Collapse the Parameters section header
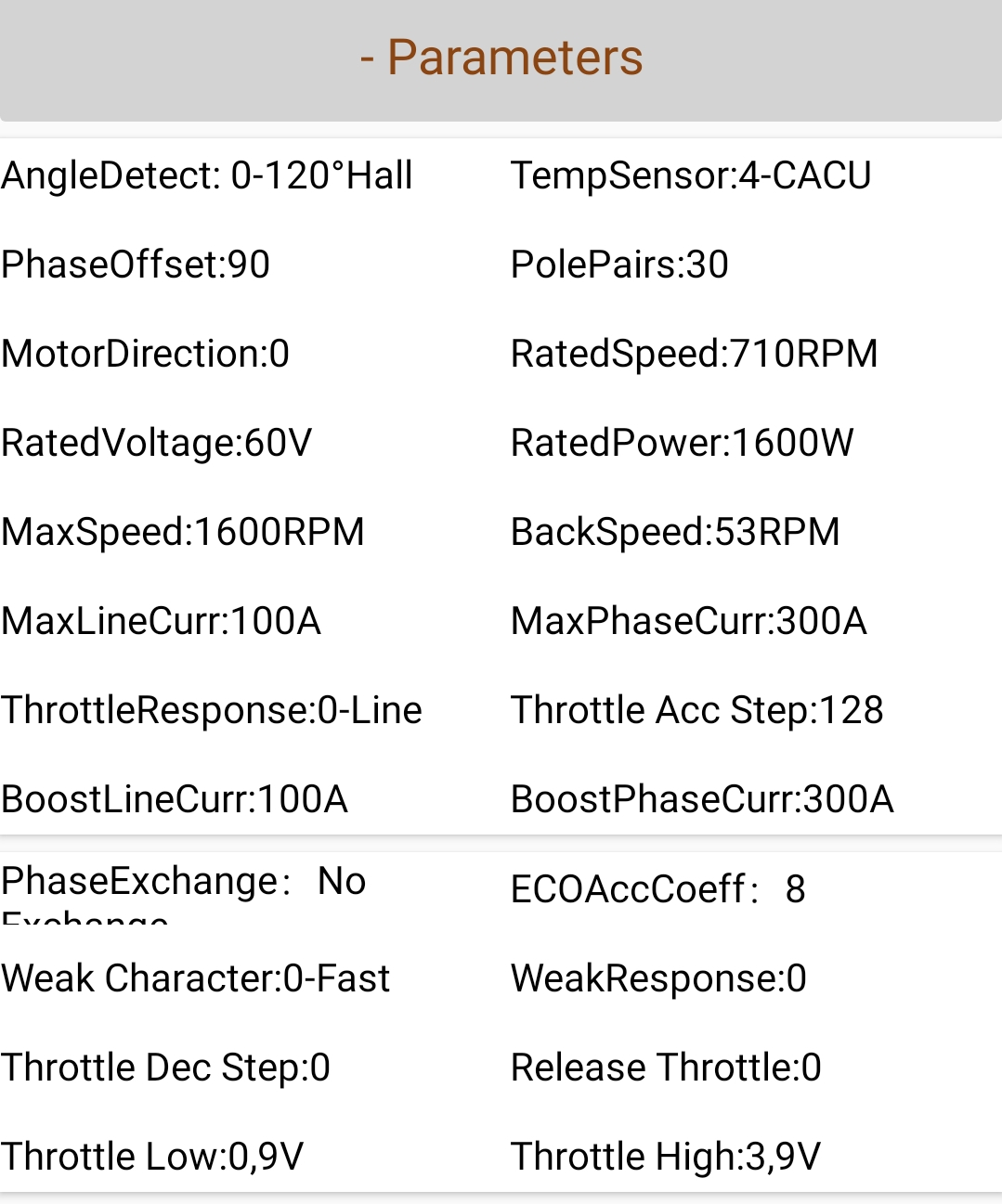 click(x=501, y=58)
